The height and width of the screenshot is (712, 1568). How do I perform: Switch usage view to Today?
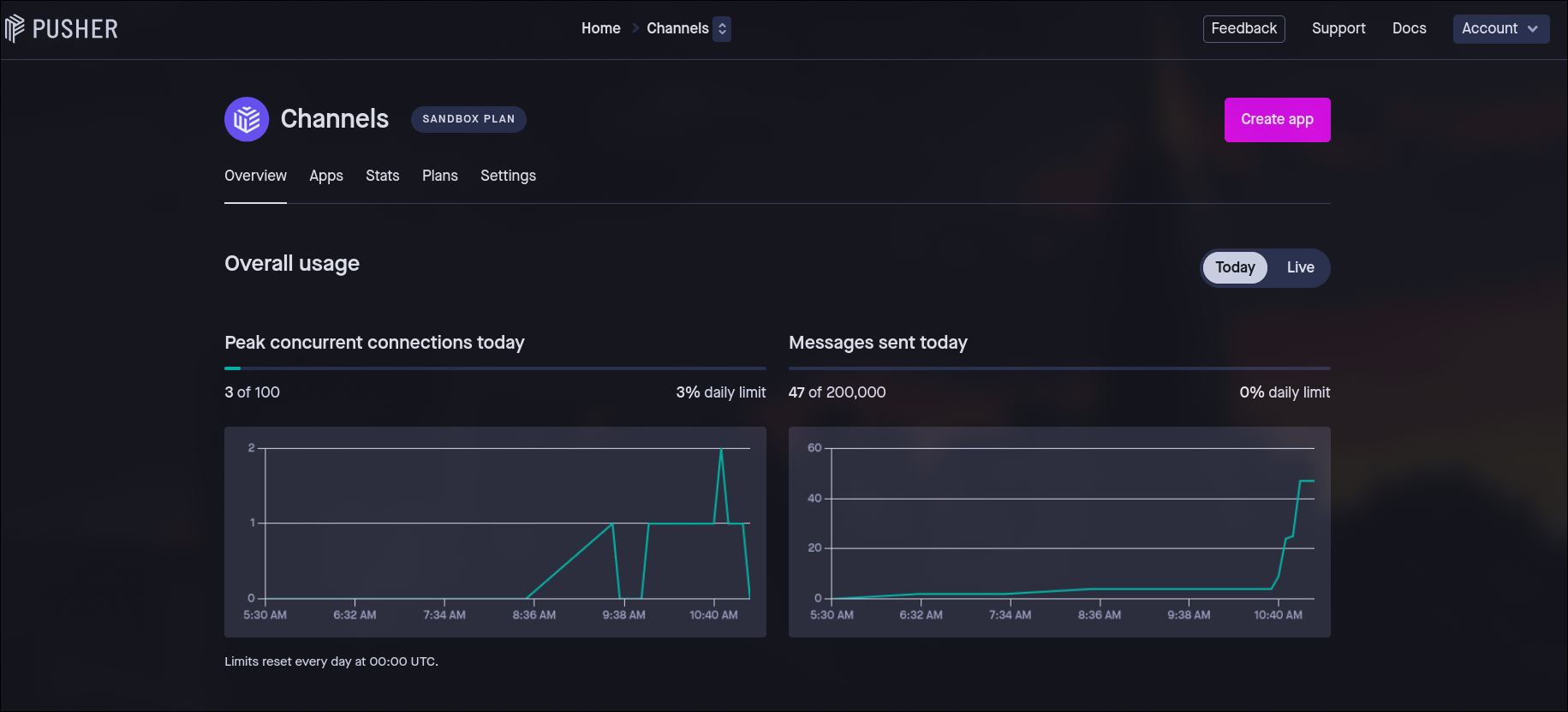click(1235, 267)
